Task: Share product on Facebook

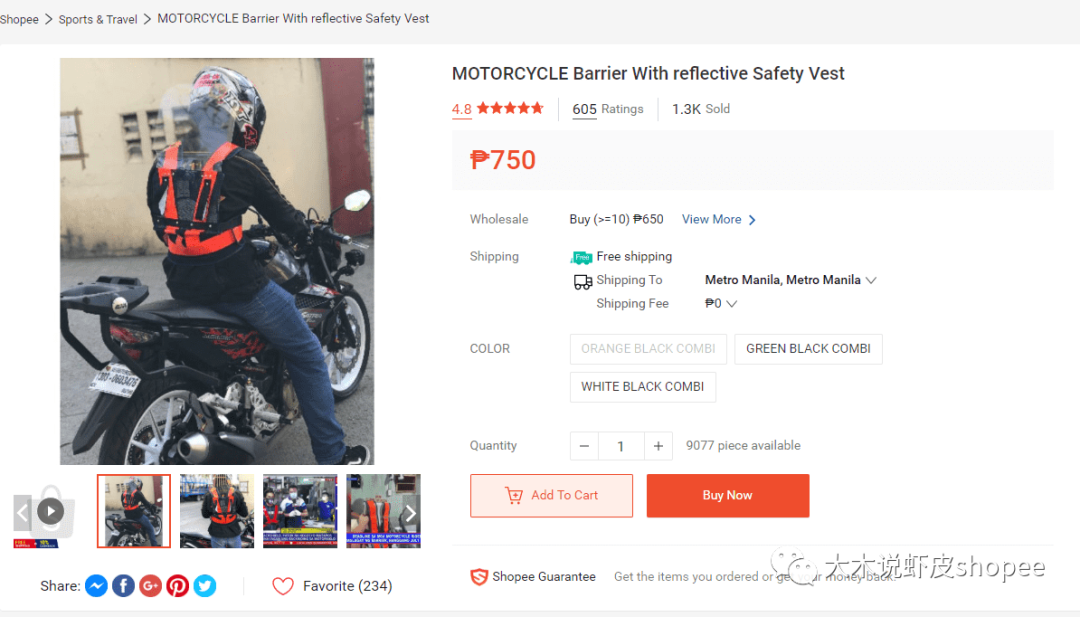Action: (123, 586)
